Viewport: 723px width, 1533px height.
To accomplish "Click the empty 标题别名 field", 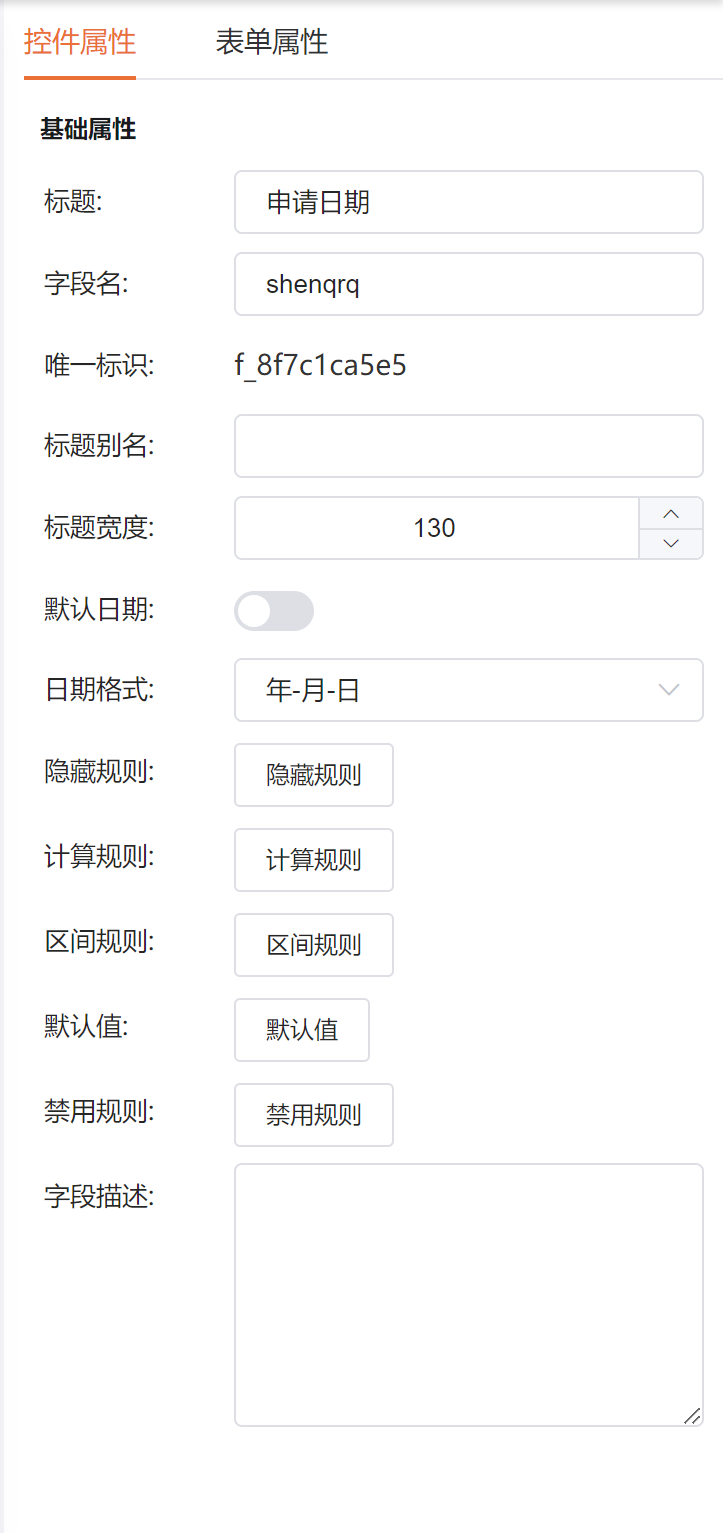I will [x=468, y=446].
